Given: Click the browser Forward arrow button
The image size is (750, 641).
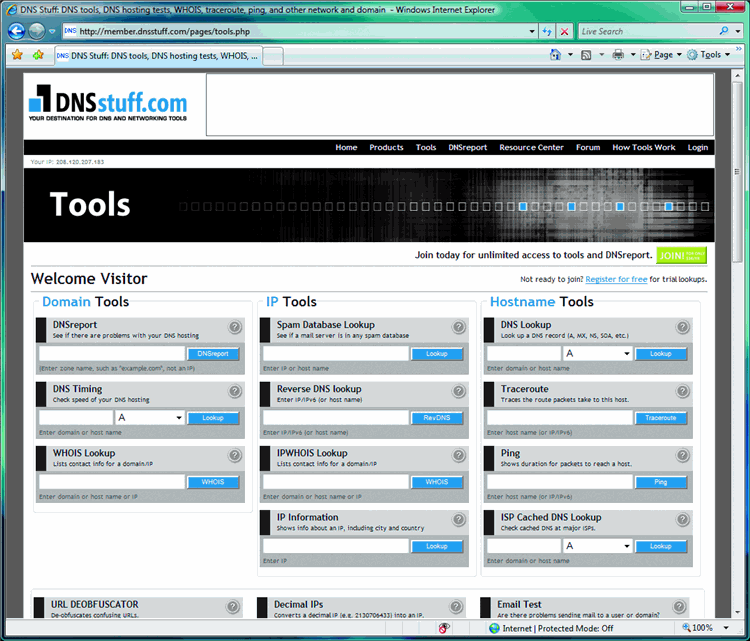Looking at the screenshot, I should (x=37, y=32).
